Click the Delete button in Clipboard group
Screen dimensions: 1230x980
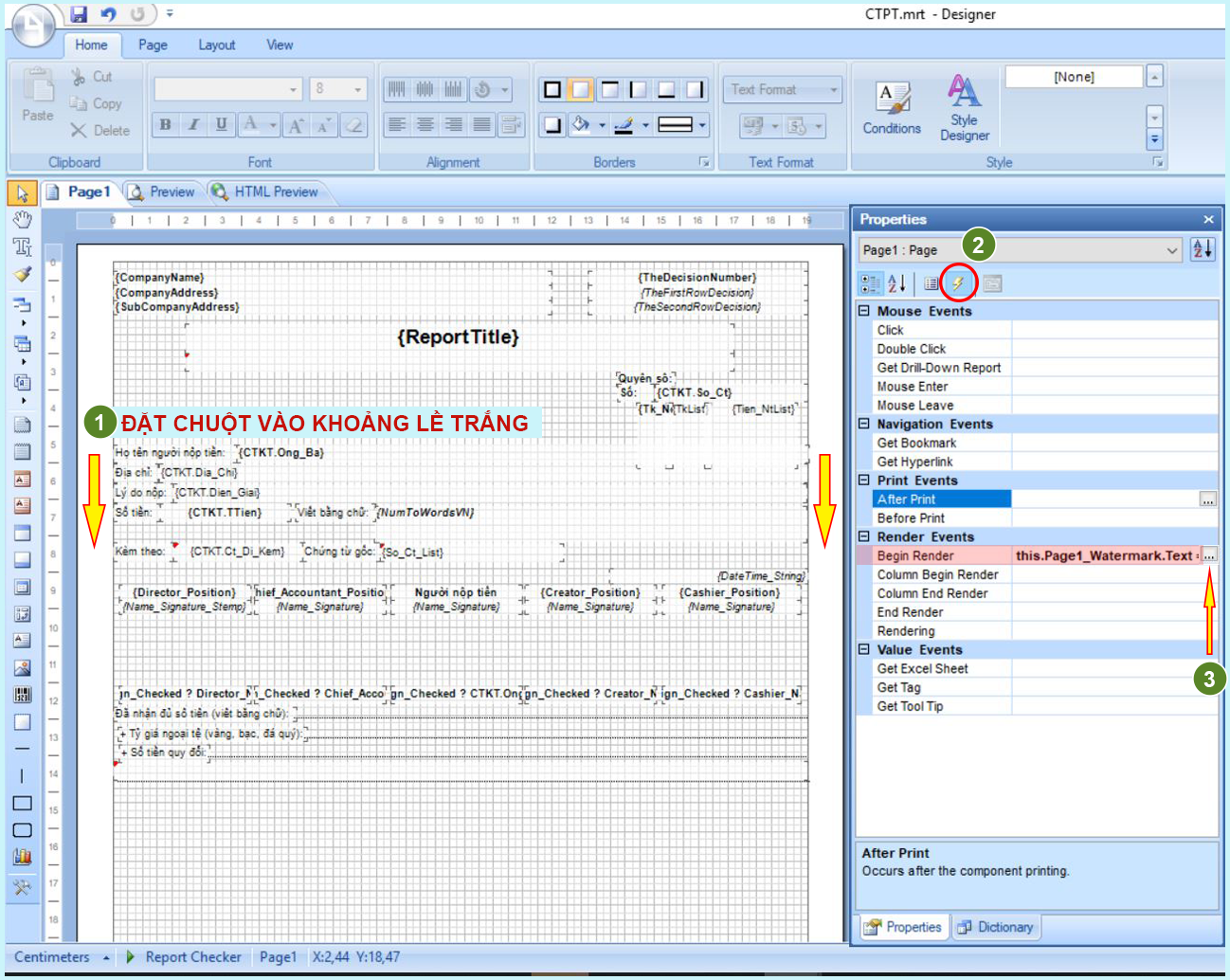pos(99,131)
